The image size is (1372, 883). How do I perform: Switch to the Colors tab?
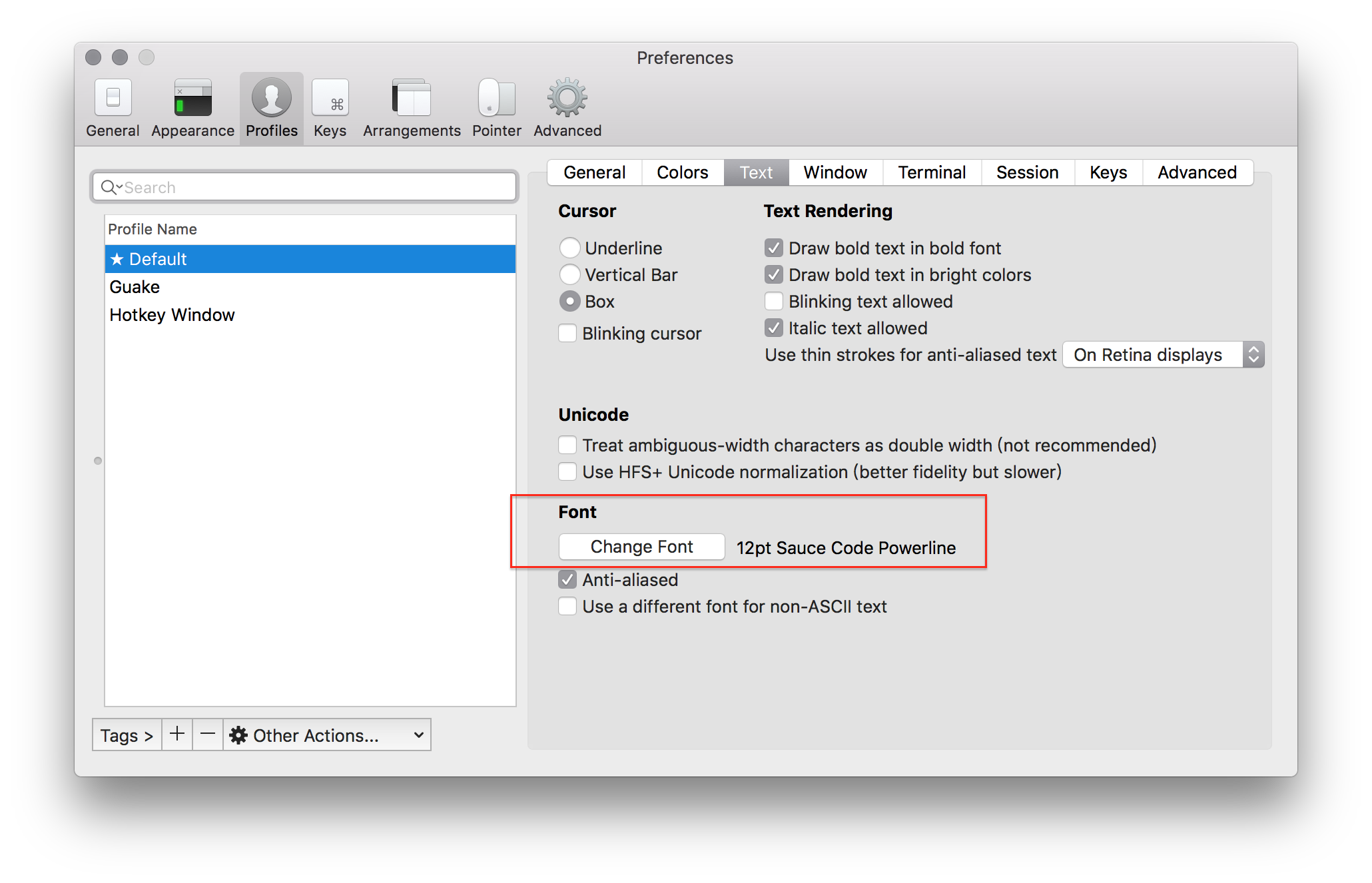coord(682,172)
